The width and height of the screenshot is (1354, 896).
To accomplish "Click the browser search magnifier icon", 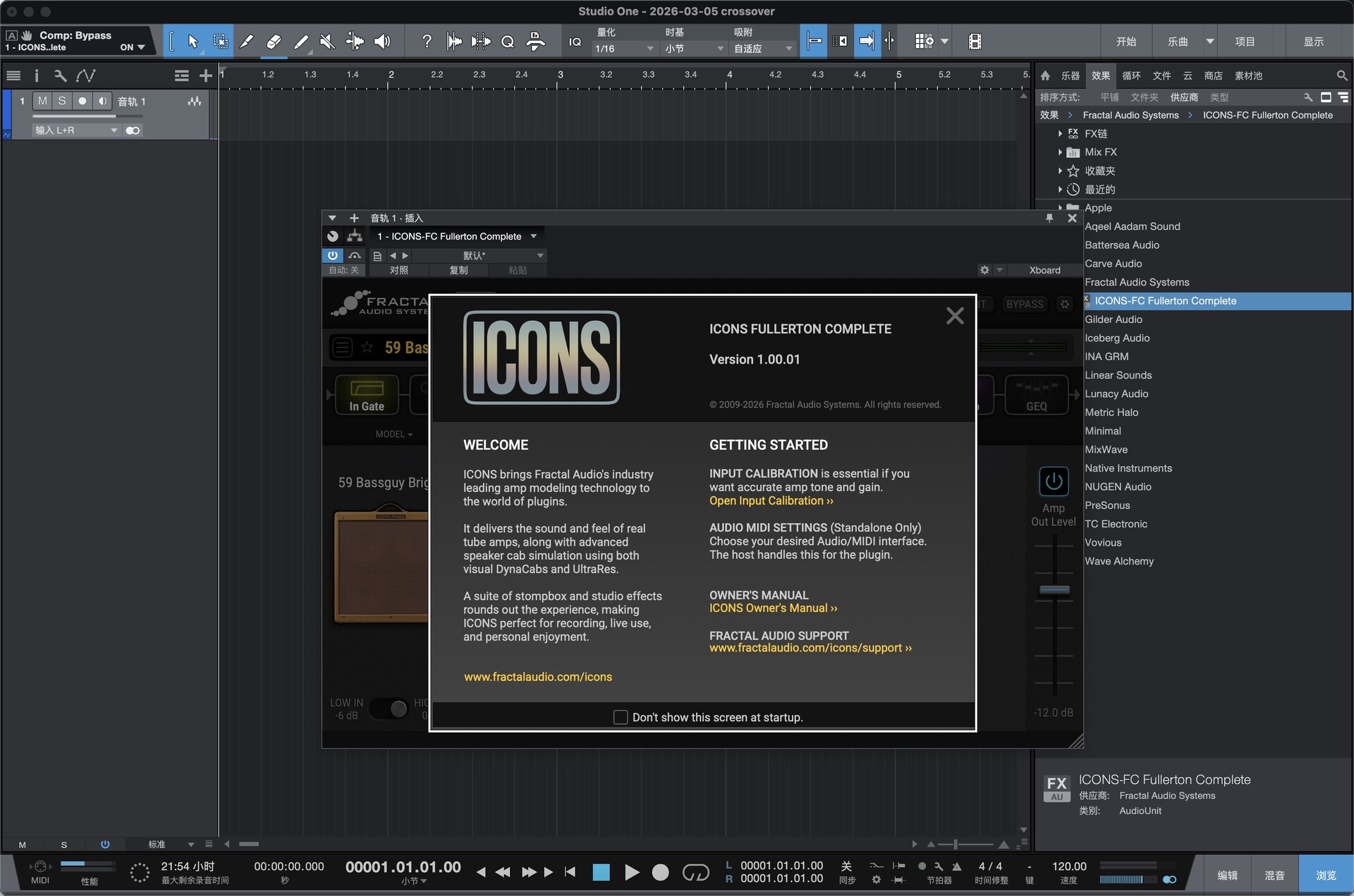I will coord(1341,75).
